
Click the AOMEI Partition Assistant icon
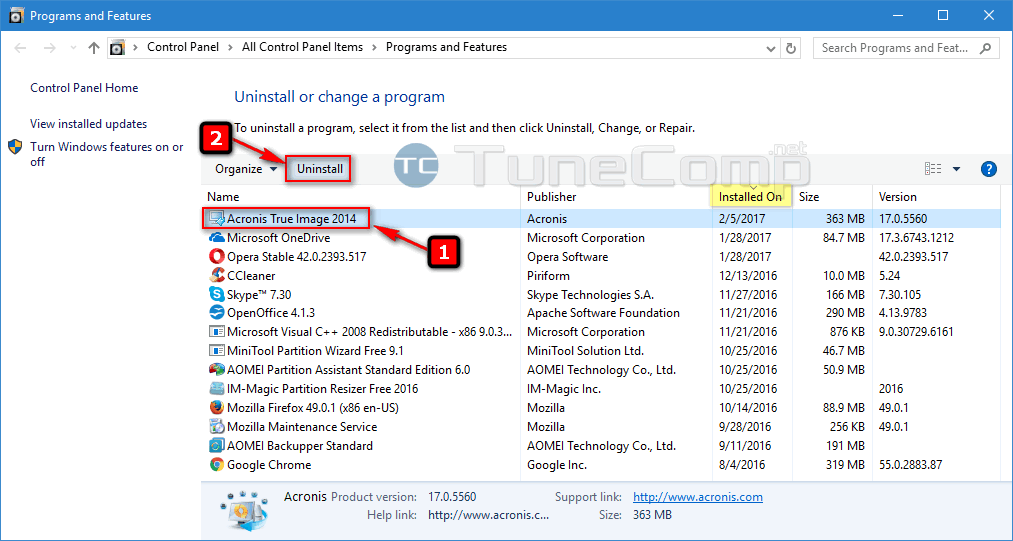pos(216,370)
